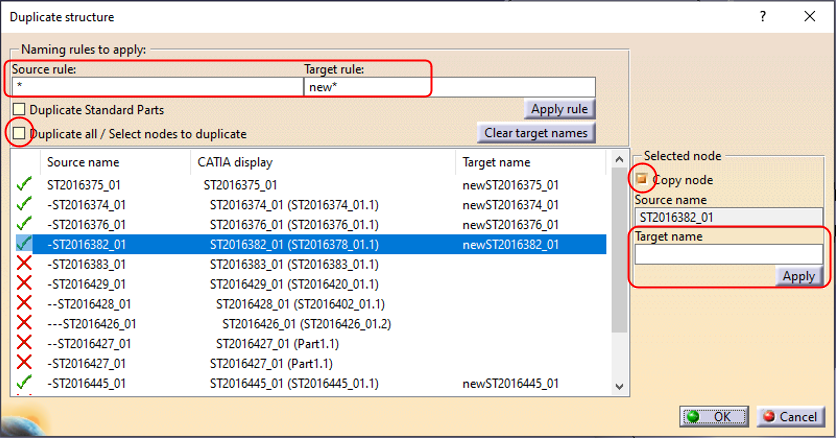The image size is (836, 438).
Task: Confirm the dialog with OK
Action: [x=711, y=416]
